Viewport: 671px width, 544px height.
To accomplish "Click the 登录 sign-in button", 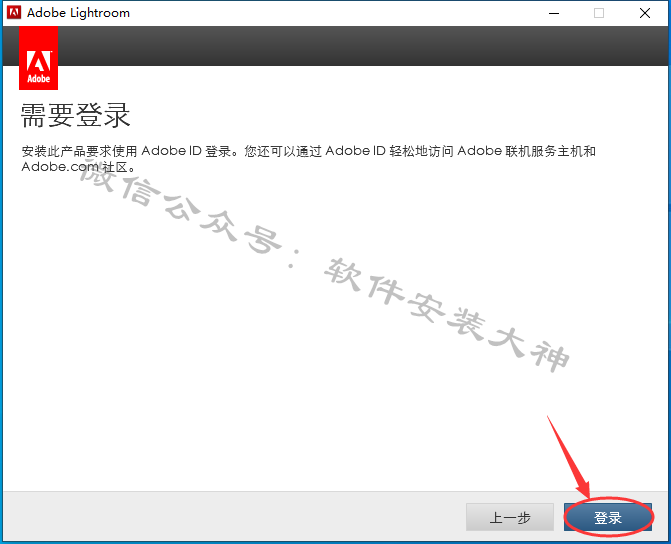I will tap(608, 517).
